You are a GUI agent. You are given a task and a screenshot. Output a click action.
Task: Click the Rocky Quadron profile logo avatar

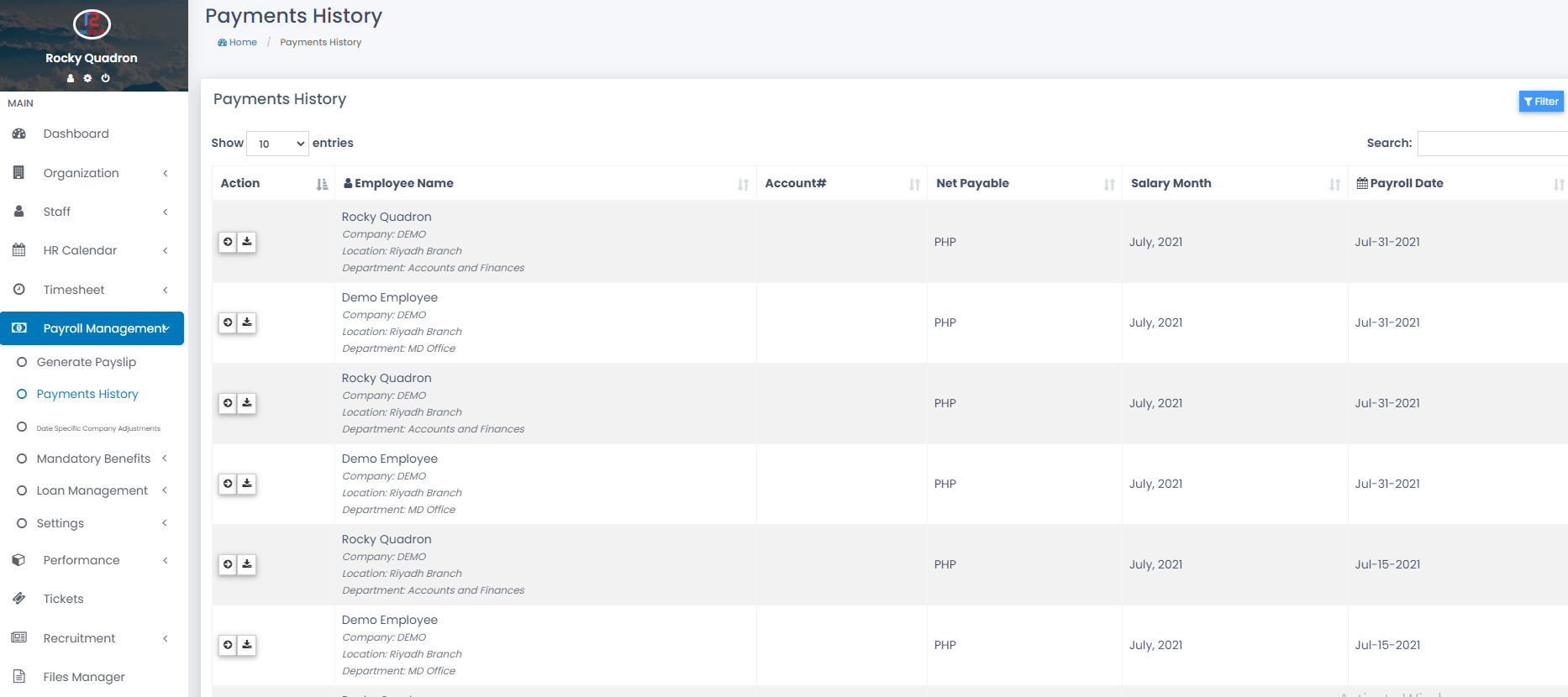click(92, 24)
